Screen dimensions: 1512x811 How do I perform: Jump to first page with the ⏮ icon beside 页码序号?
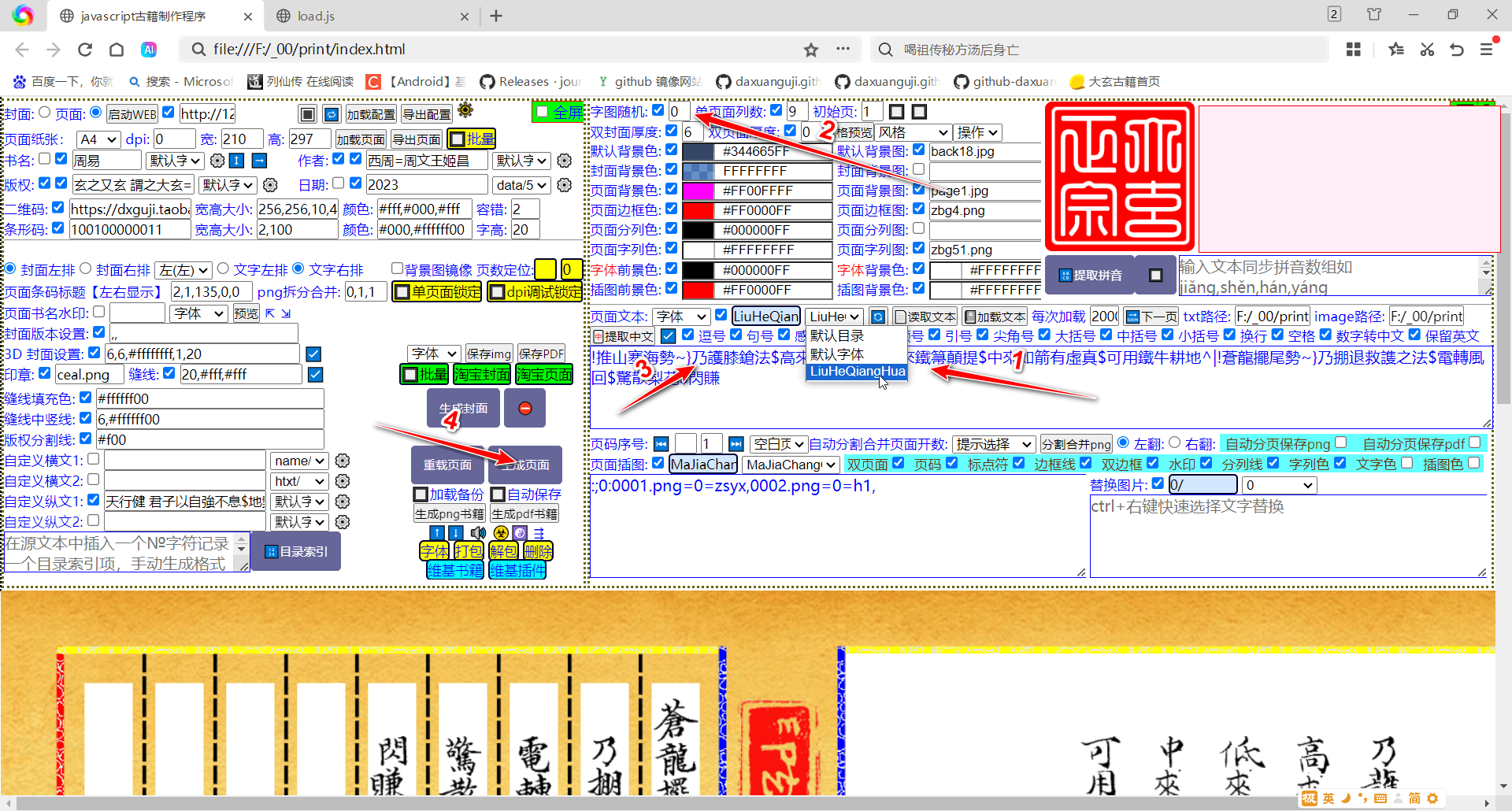tap(661, 443)
